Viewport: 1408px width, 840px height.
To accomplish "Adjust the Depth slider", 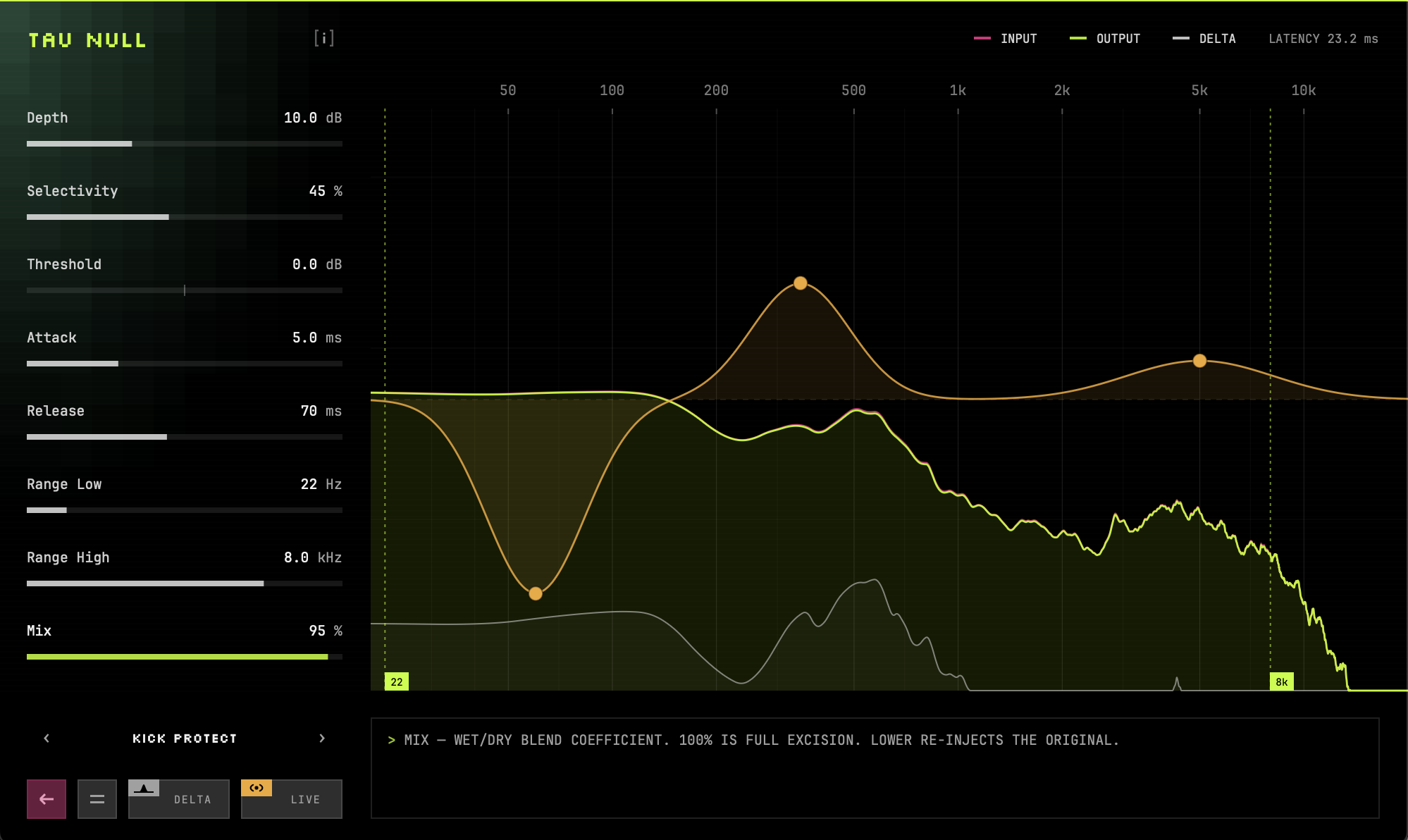I will pyautogui.click(x=185, y=144).
